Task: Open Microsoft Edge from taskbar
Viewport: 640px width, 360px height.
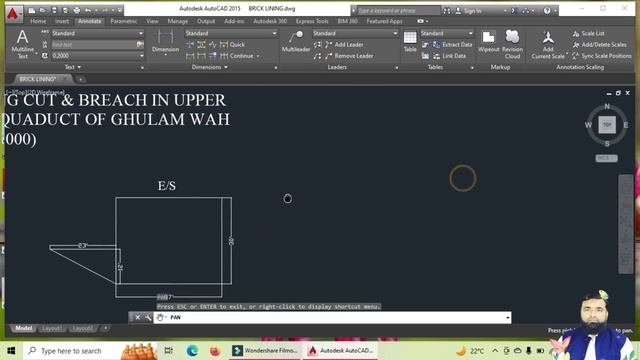Action: [192, 351]
